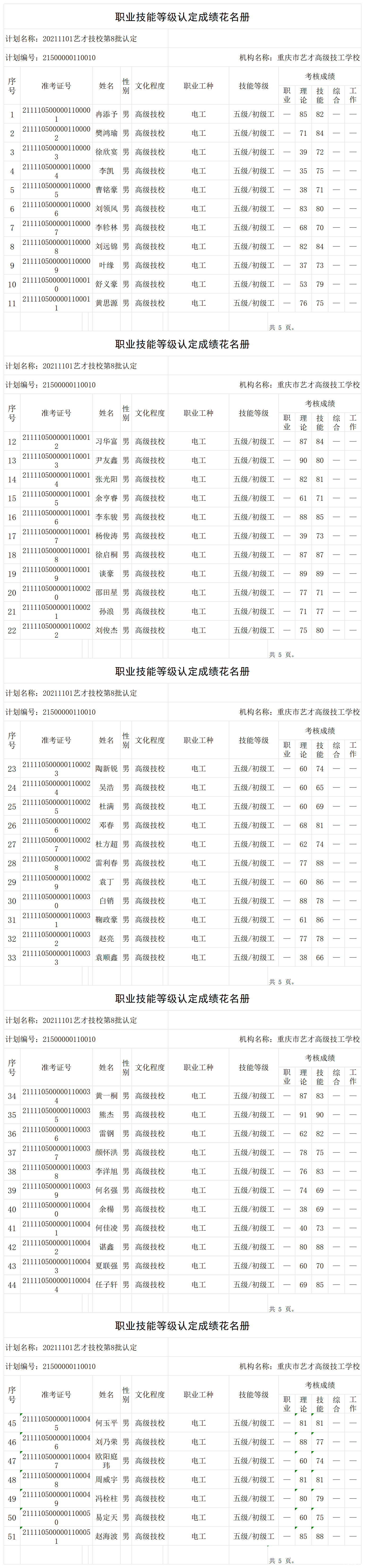The image size is (365, 1568).
Task: Click the name 孙浪 in row 21
Action: click(106, 612)
